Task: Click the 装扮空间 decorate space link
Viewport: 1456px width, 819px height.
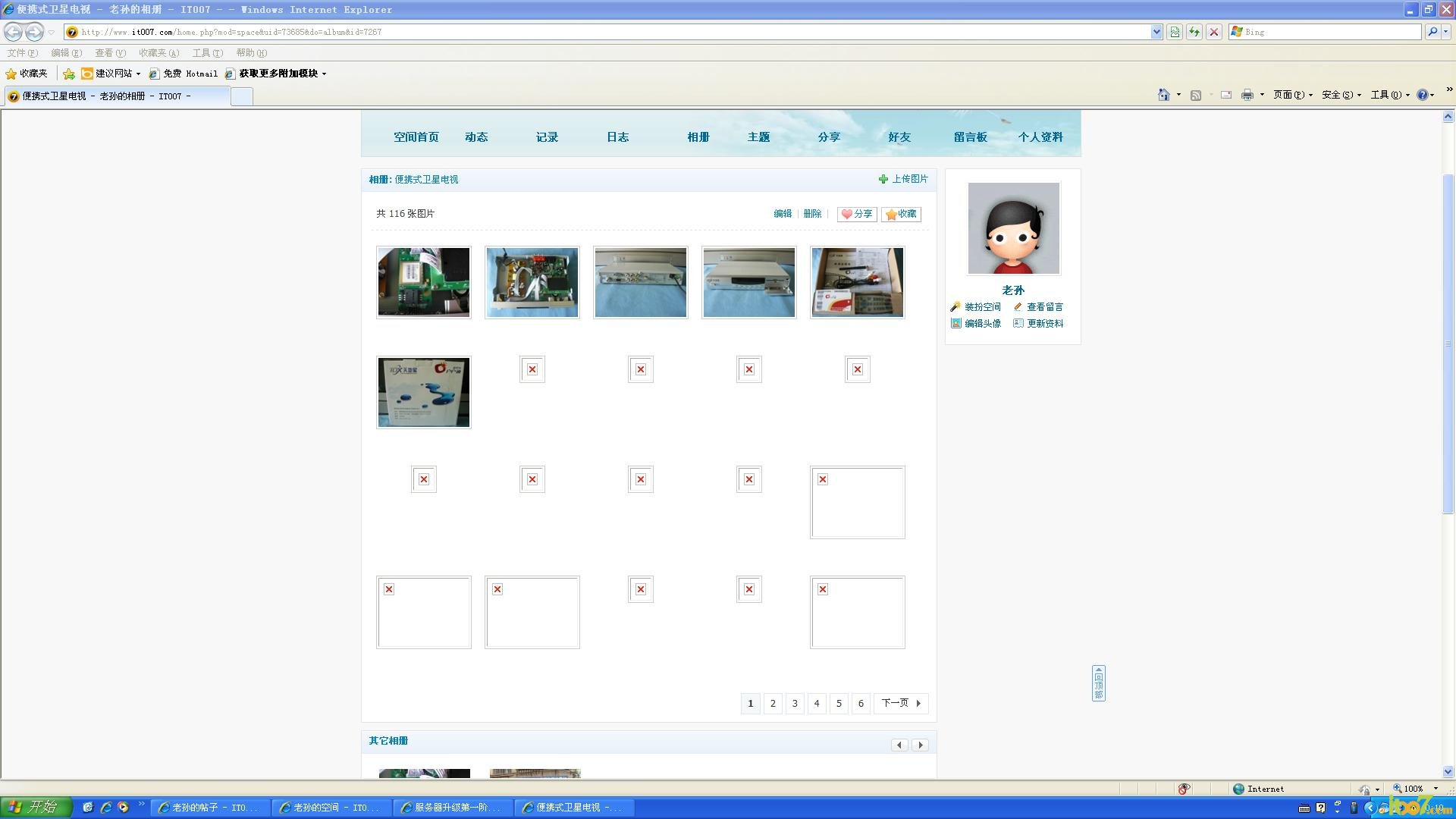Action: coord(975,307)
